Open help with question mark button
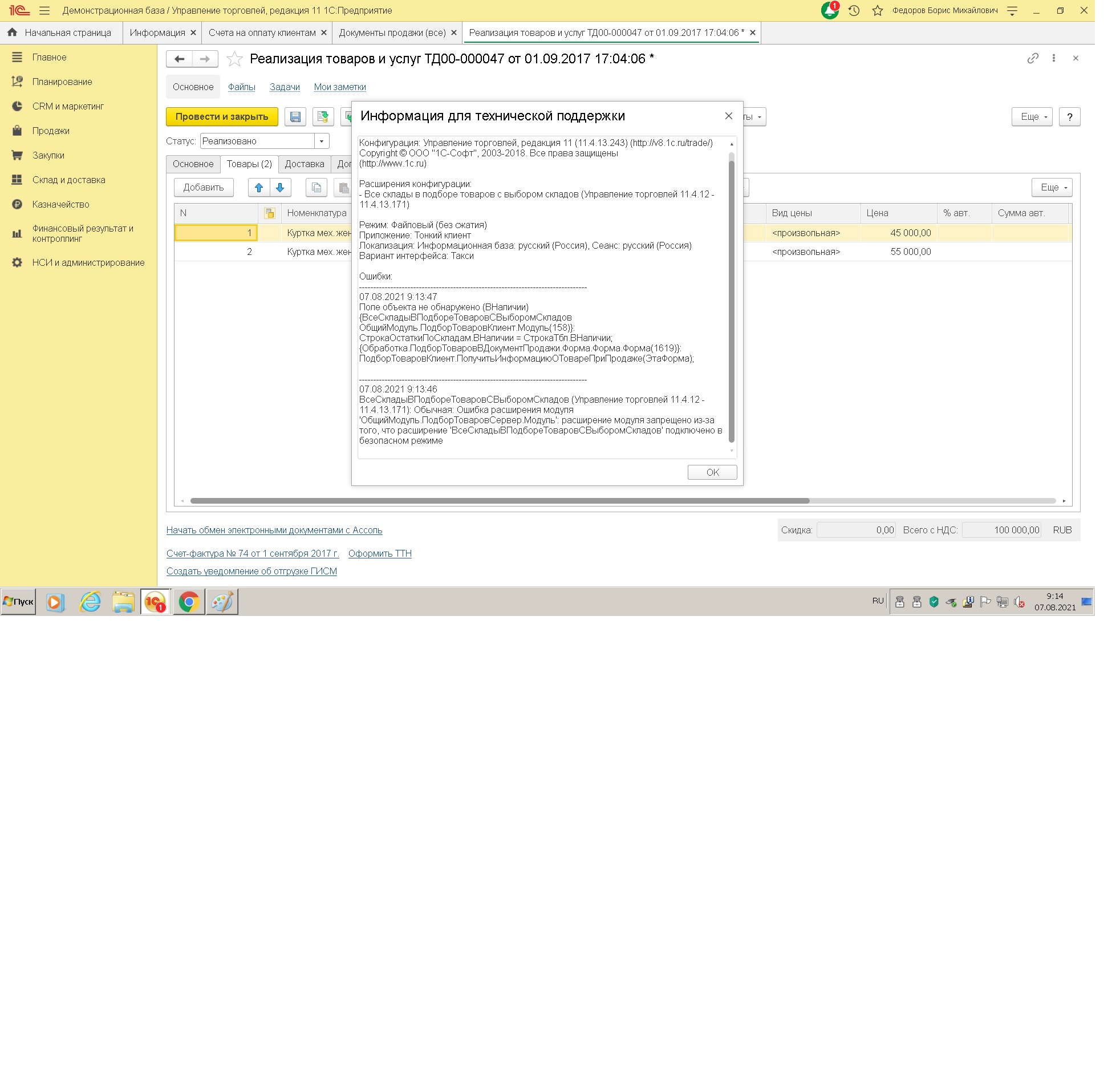This screenshot has width=1120, height=1086. click(x=1070, y=116)
